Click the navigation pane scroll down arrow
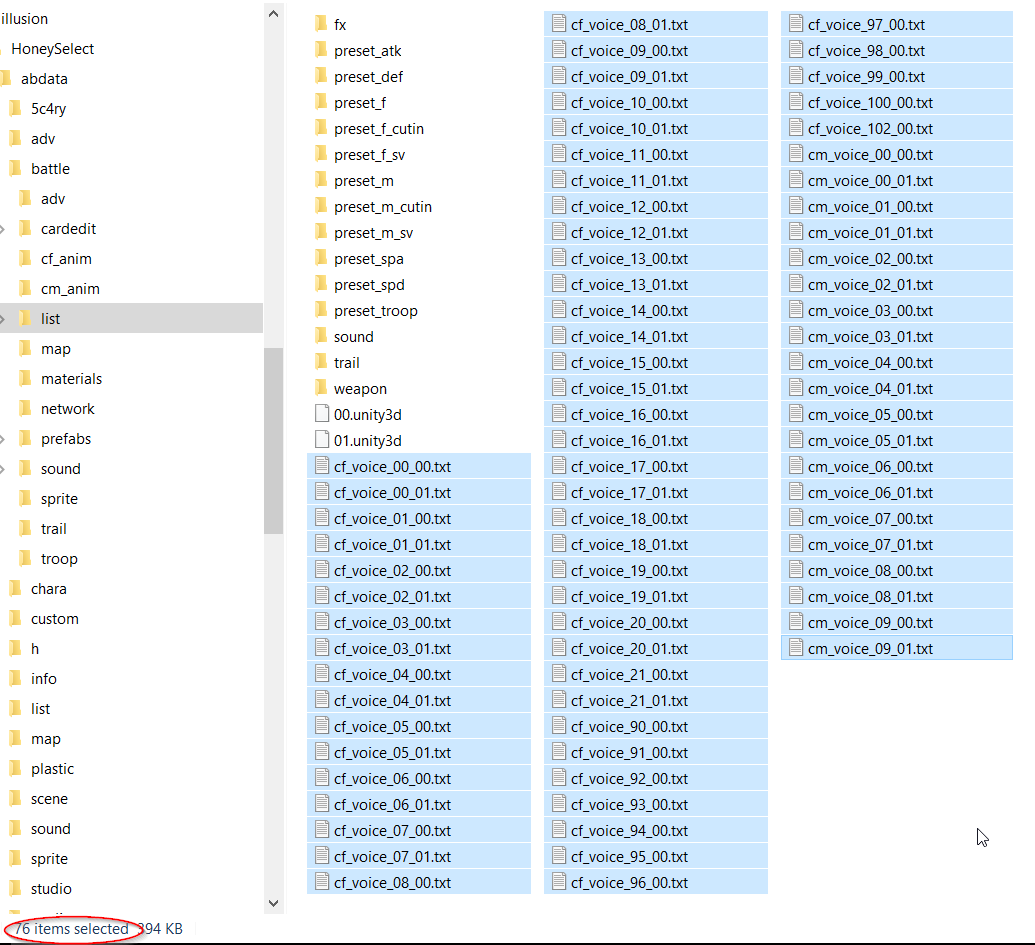 [x=274, y=902]
